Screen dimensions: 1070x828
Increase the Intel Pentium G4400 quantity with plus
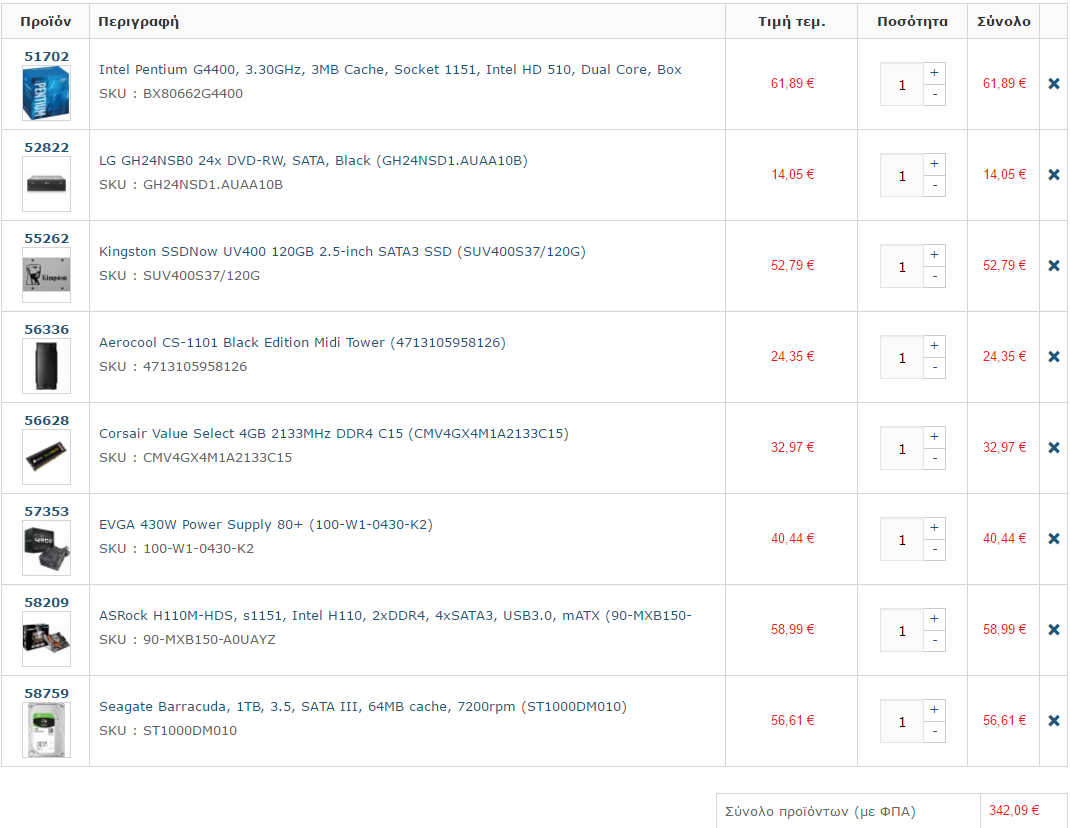(934, 73)
